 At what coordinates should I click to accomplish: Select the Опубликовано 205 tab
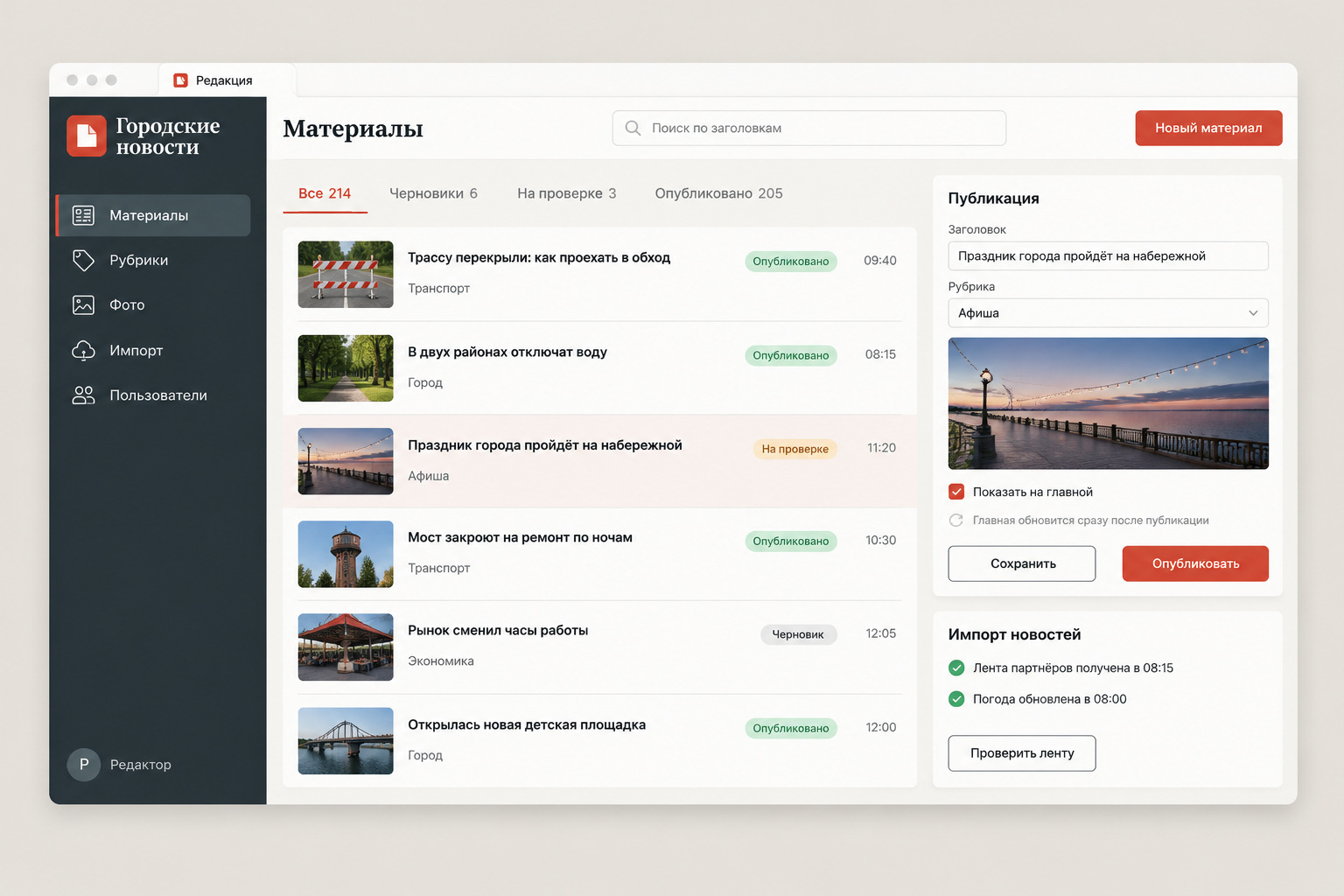[718, 193]
